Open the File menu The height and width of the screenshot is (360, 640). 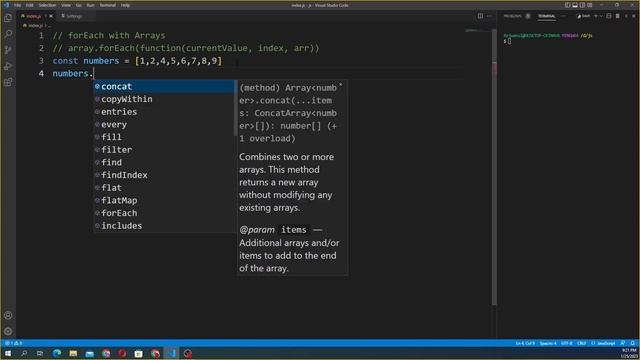pos(18,5)
